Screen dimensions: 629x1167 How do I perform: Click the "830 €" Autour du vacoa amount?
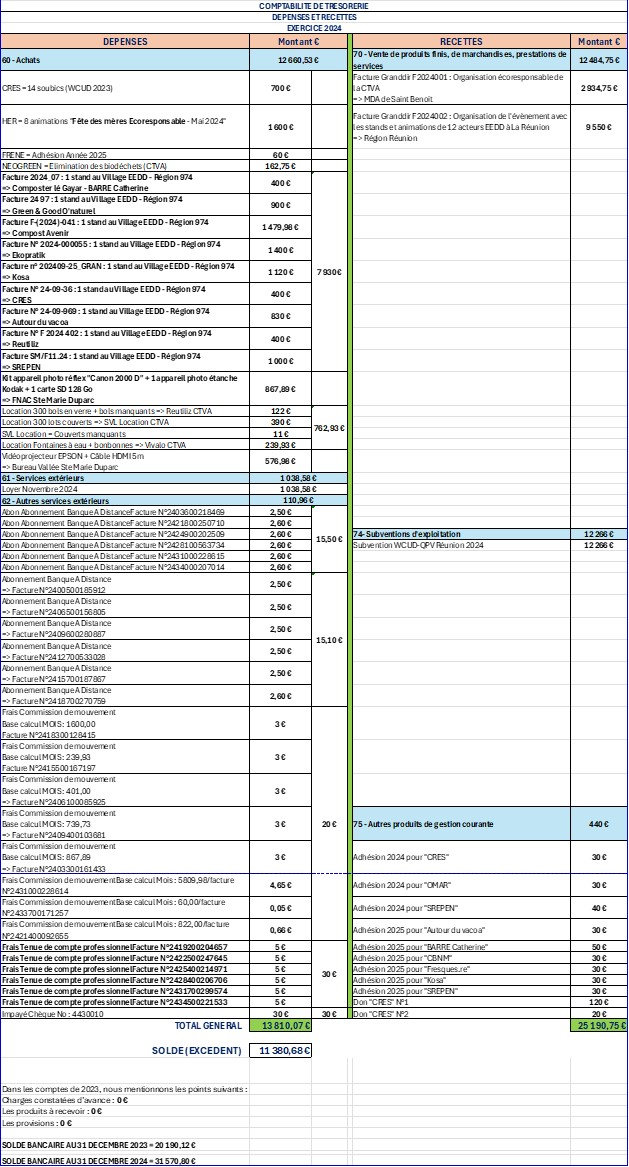281,316
